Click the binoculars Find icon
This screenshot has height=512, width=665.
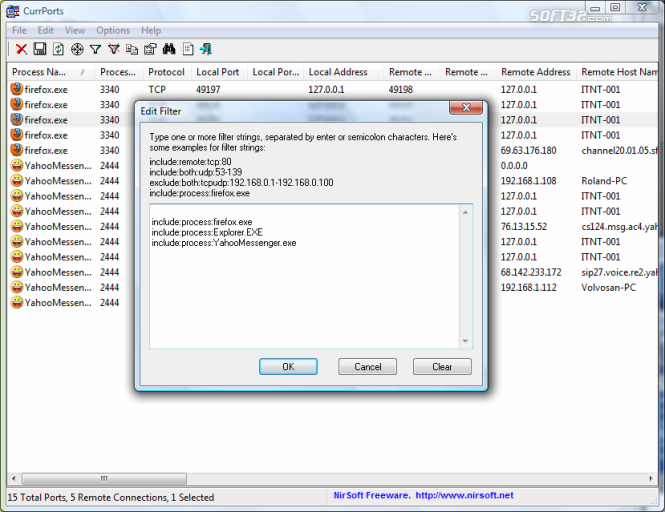169,49
